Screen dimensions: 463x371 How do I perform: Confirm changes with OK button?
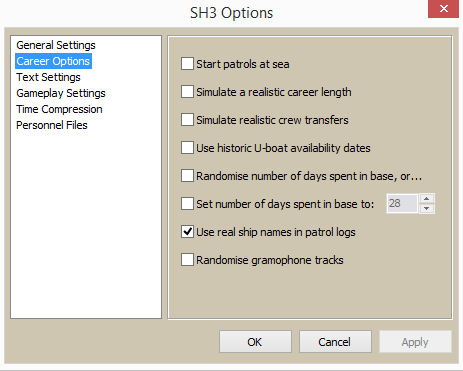point(255,342)
